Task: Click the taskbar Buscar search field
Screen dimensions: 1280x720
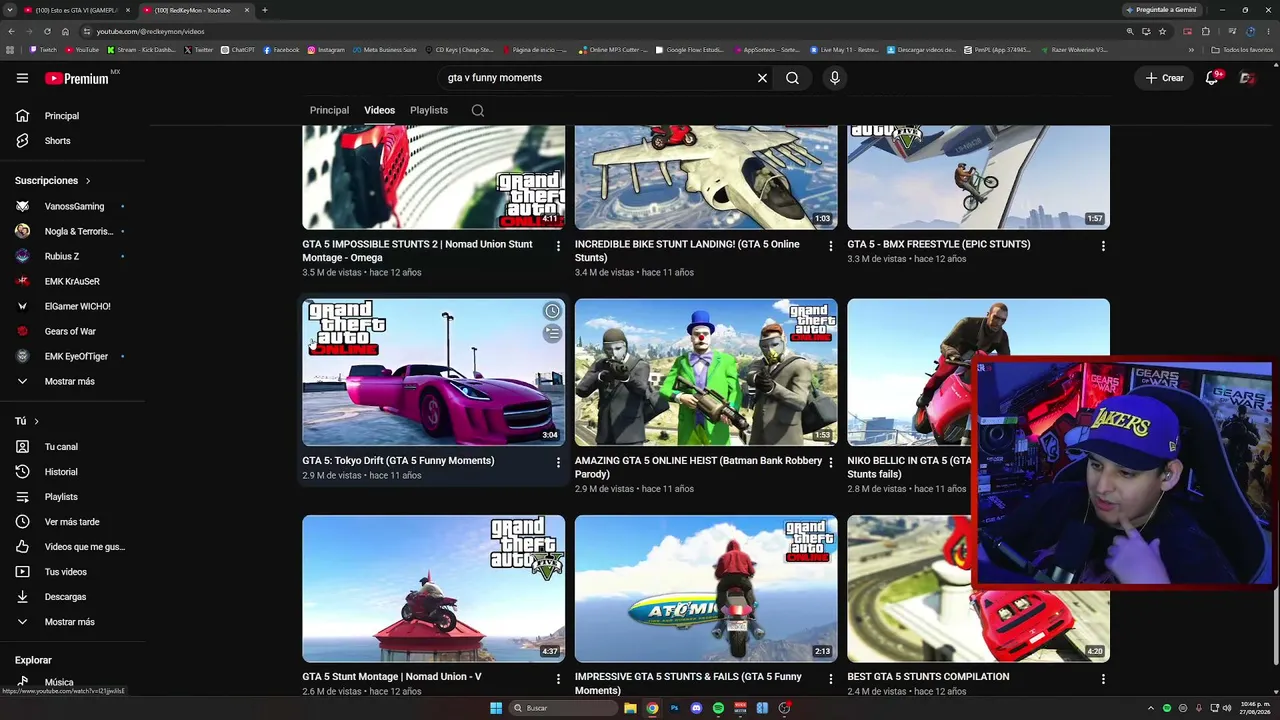Action: [562, 708]
